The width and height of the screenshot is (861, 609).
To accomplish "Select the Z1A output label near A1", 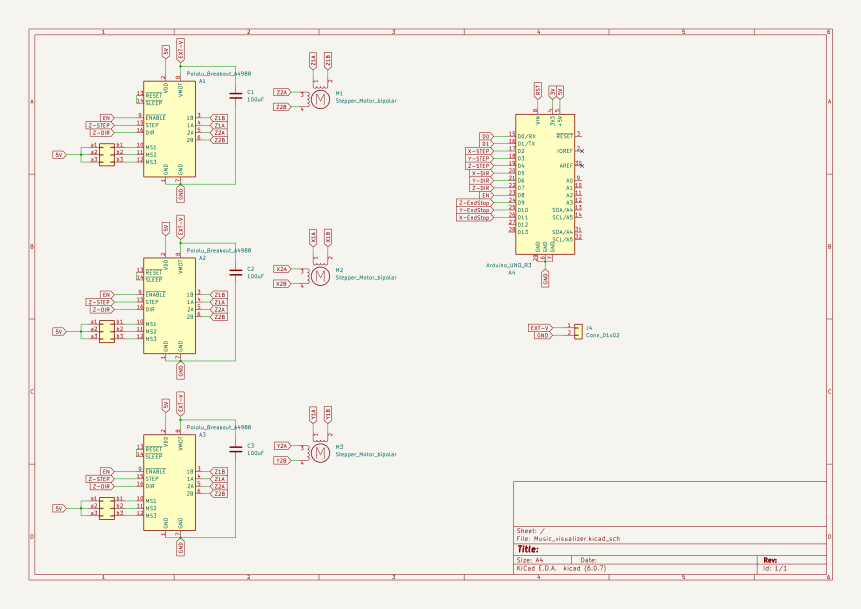I will 219,124.
